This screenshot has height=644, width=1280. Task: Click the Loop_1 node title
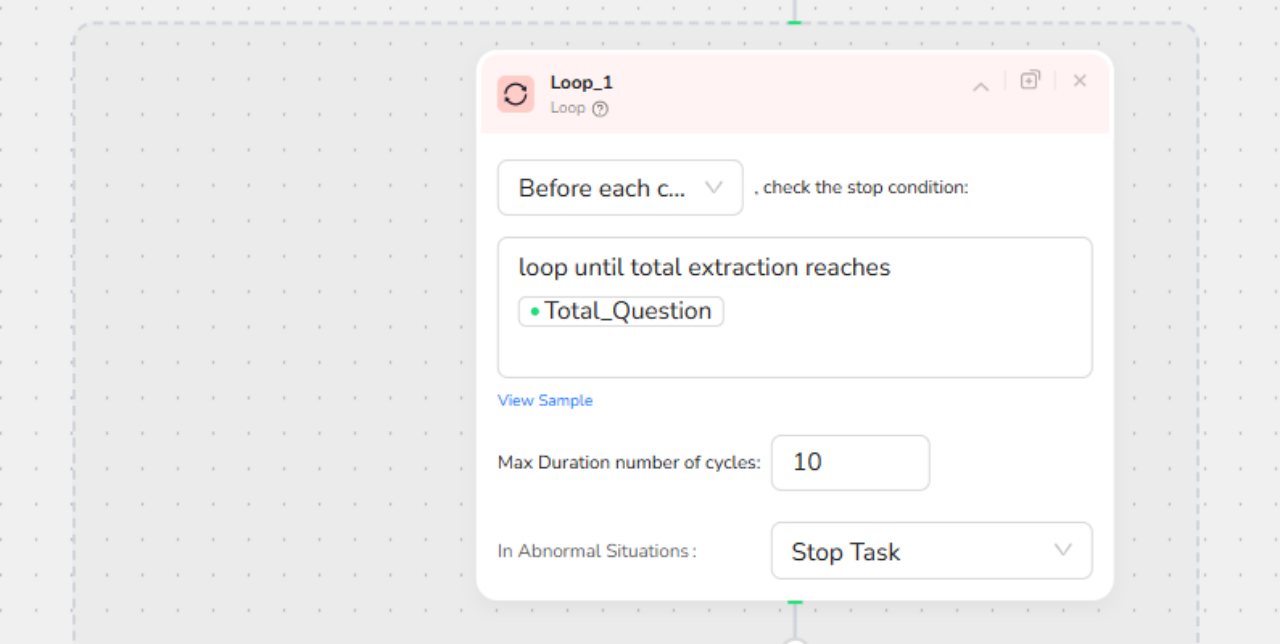pos(581,83)
